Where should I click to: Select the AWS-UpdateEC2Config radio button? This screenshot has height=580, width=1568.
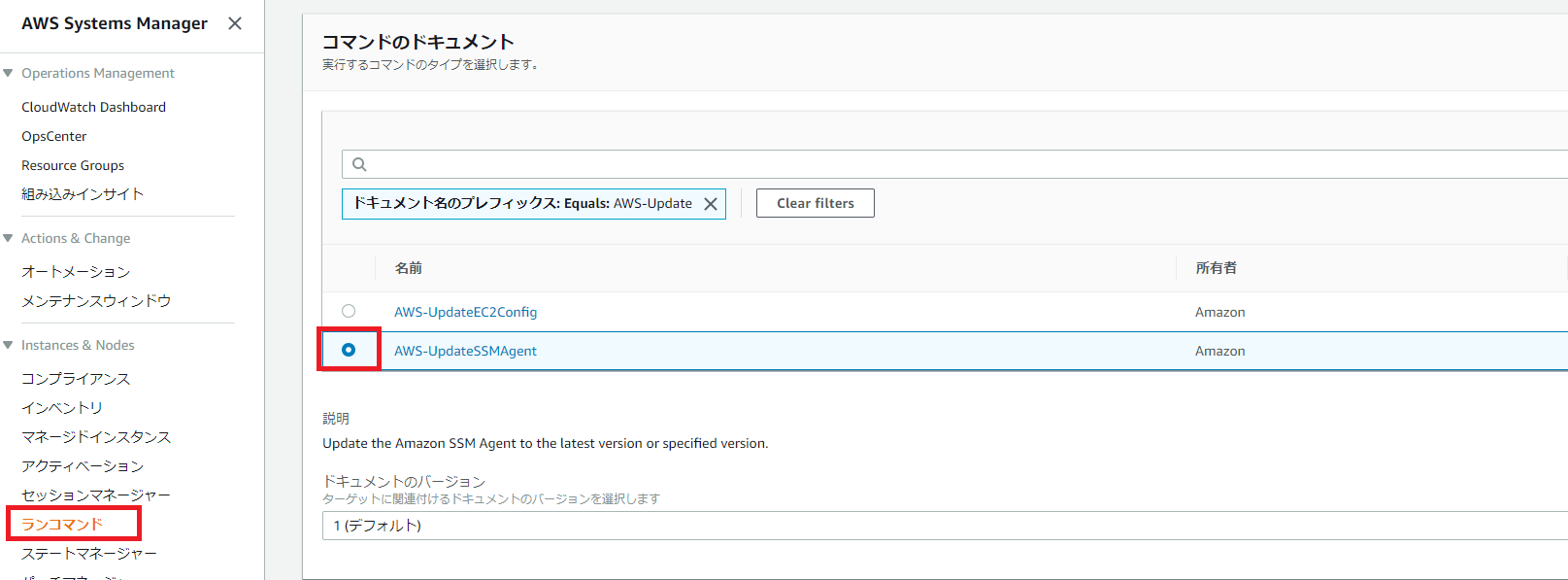coord(349,311)
